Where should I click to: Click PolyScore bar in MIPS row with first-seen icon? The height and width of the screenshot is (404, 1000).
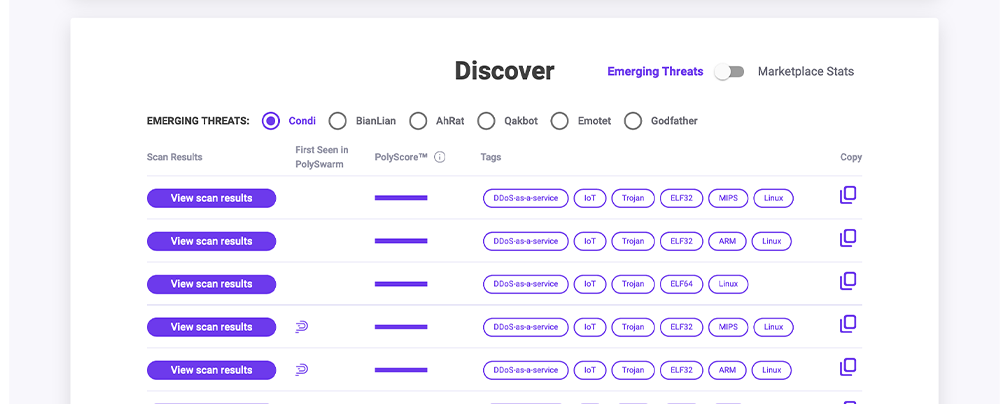point(401,327)
